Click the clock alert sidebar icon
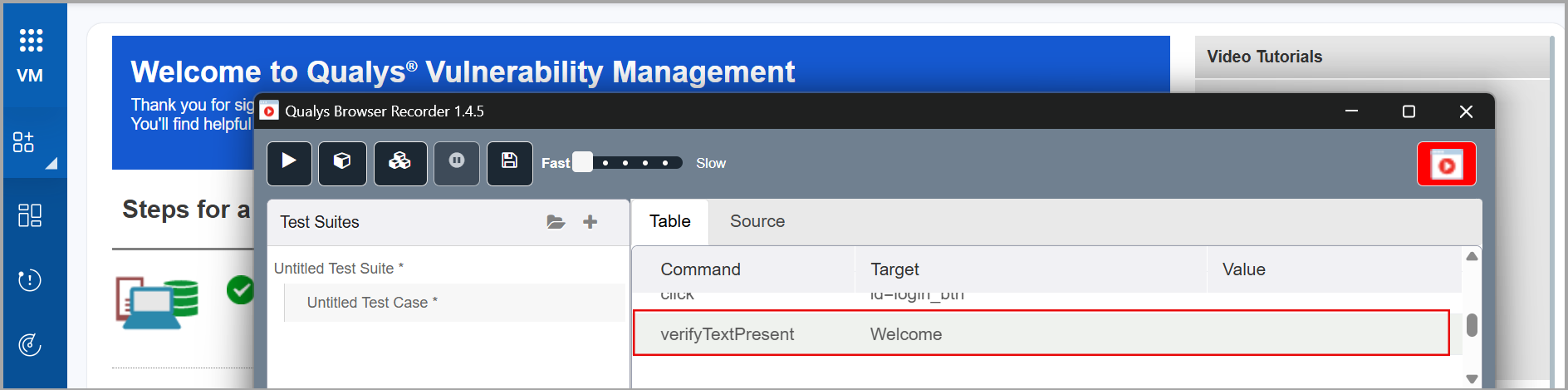The height and width of the screenshot is (390, 1568). (x=30, y=280)
